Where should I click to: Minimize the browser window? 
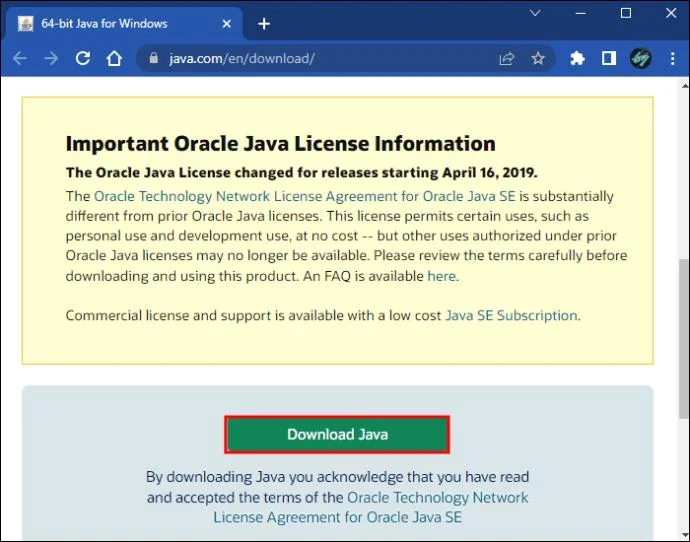[581, 13]
